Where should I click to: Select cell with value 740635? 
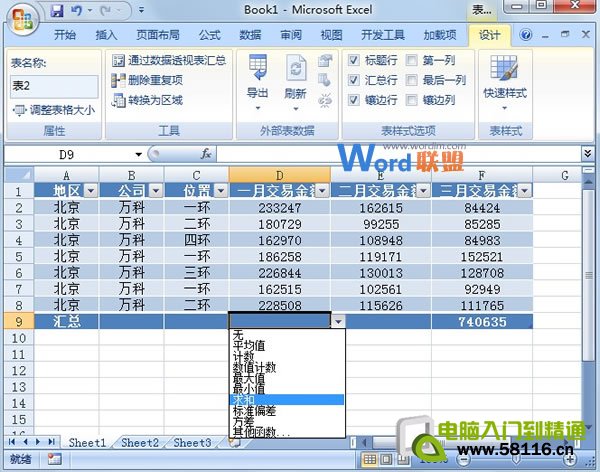[x=482, y=322]
